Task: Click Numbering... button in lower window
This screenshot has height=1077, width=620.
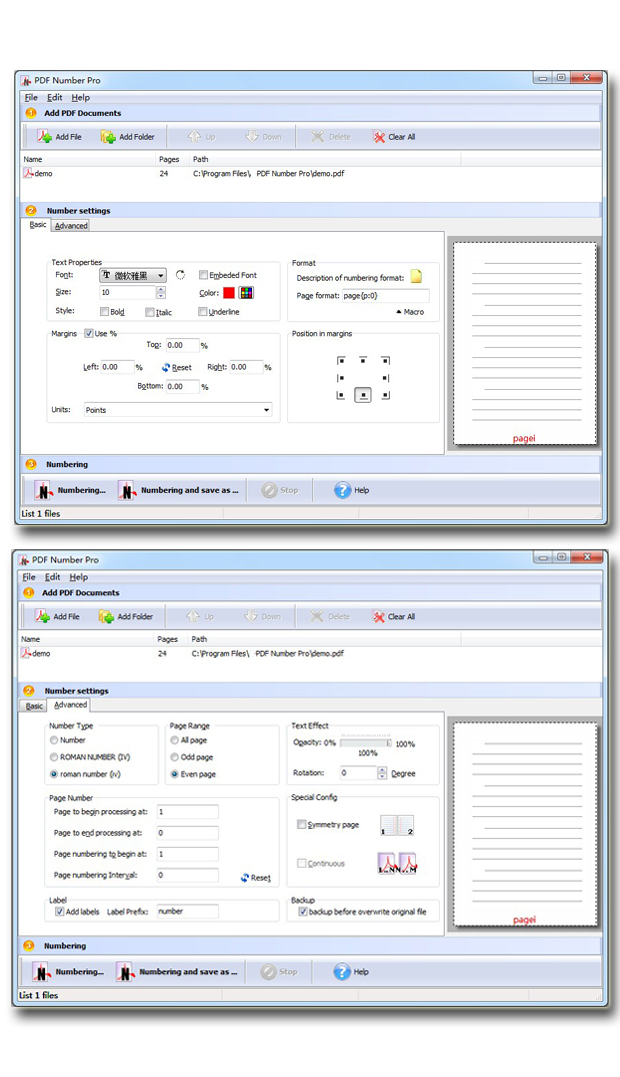Action: click(x=69, y=972)
